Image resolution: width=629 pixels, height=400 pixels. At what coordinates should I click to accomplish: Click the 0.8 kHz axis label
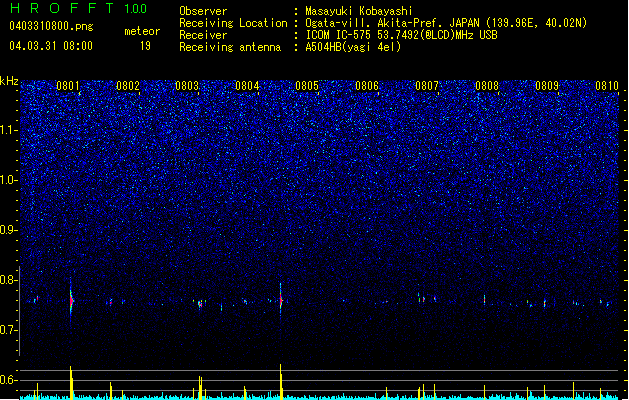click(9, 280)
